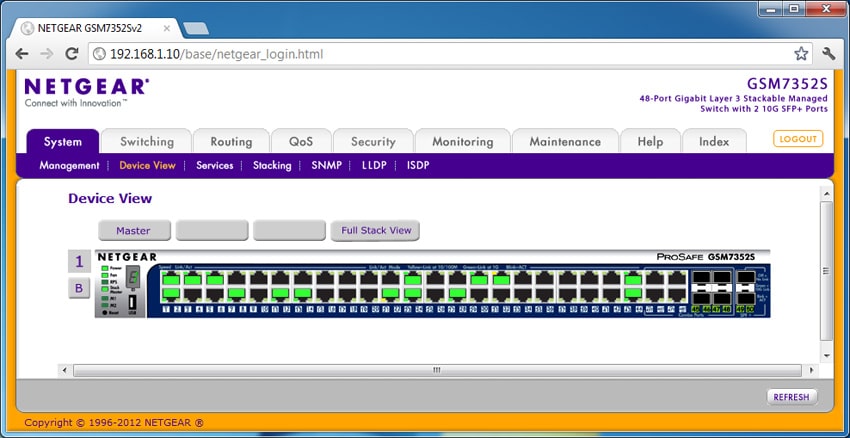Viewport: 850px width, 438px height.
Task: Click the vertical scrollbar thumb
Action: point(827,271)
